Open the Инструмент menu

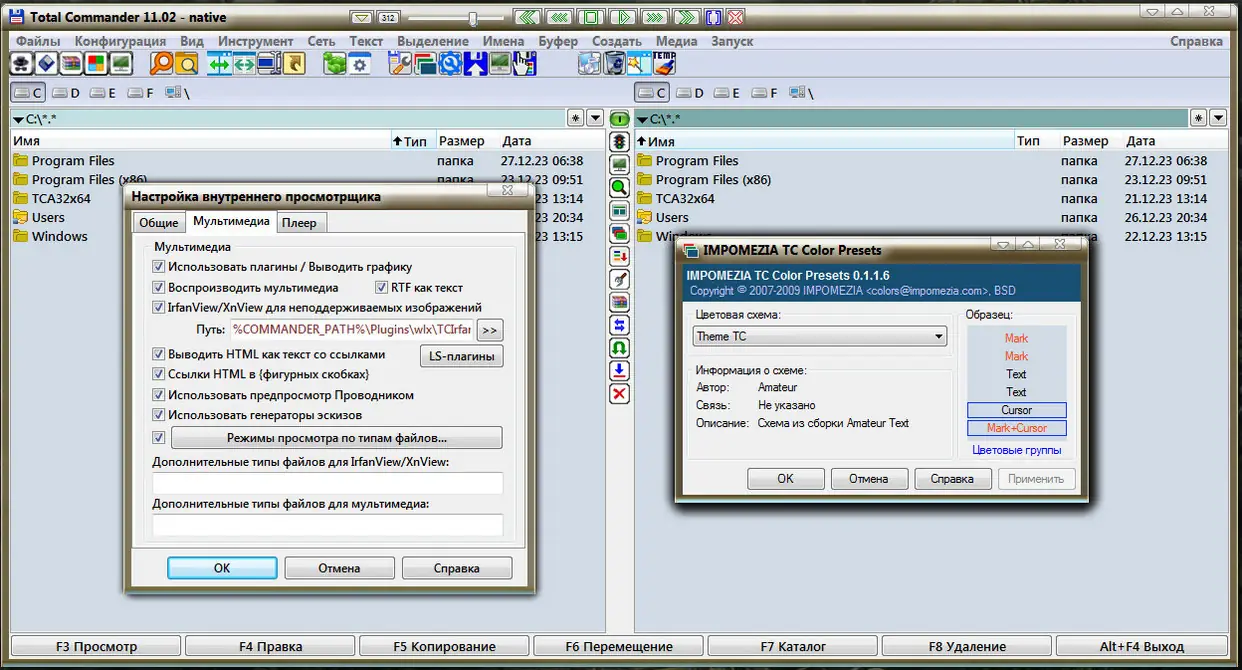pyautogui.click(x=256, y=41)
